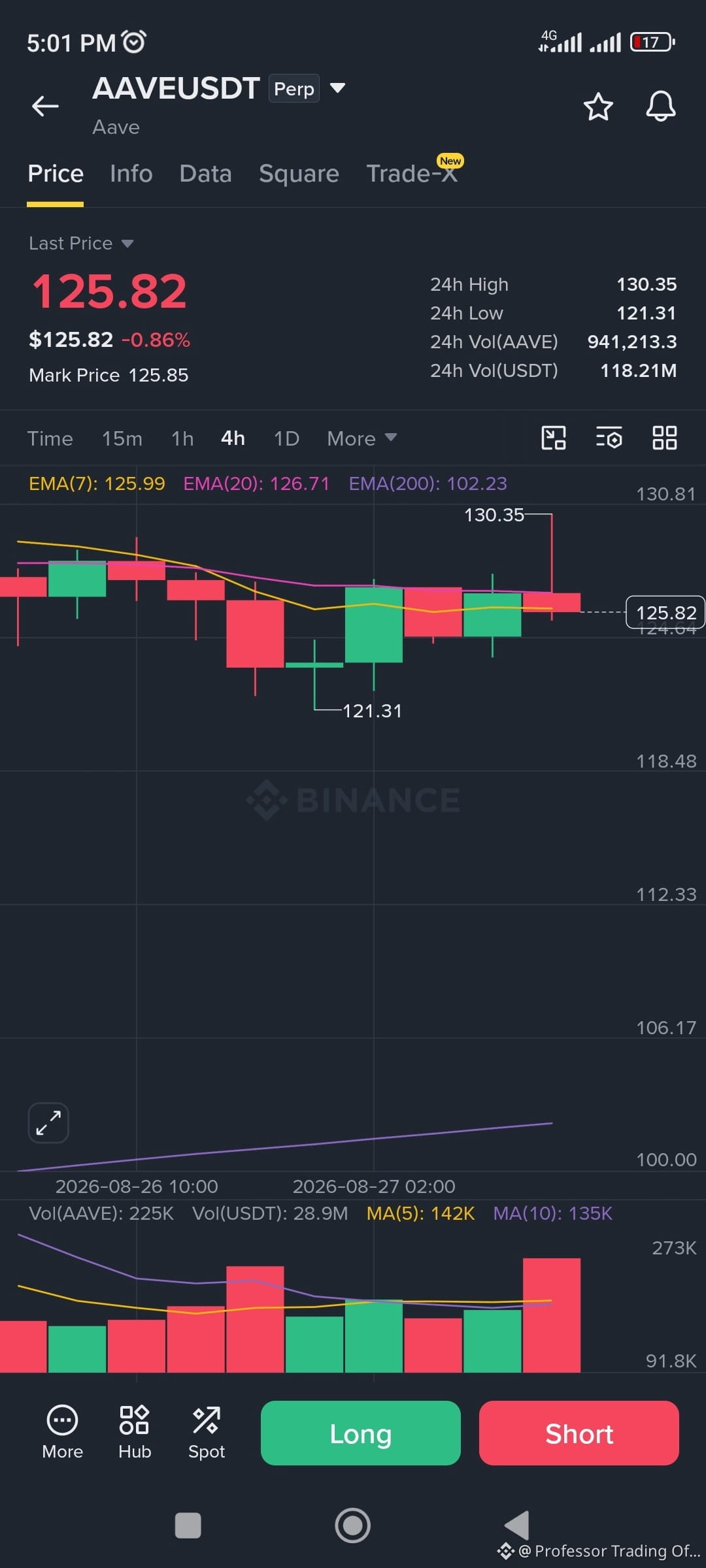Tap the MA(10) volume indicator label
The width and height of the screenshot is (706, 1568).
(x=552, y=1214)
